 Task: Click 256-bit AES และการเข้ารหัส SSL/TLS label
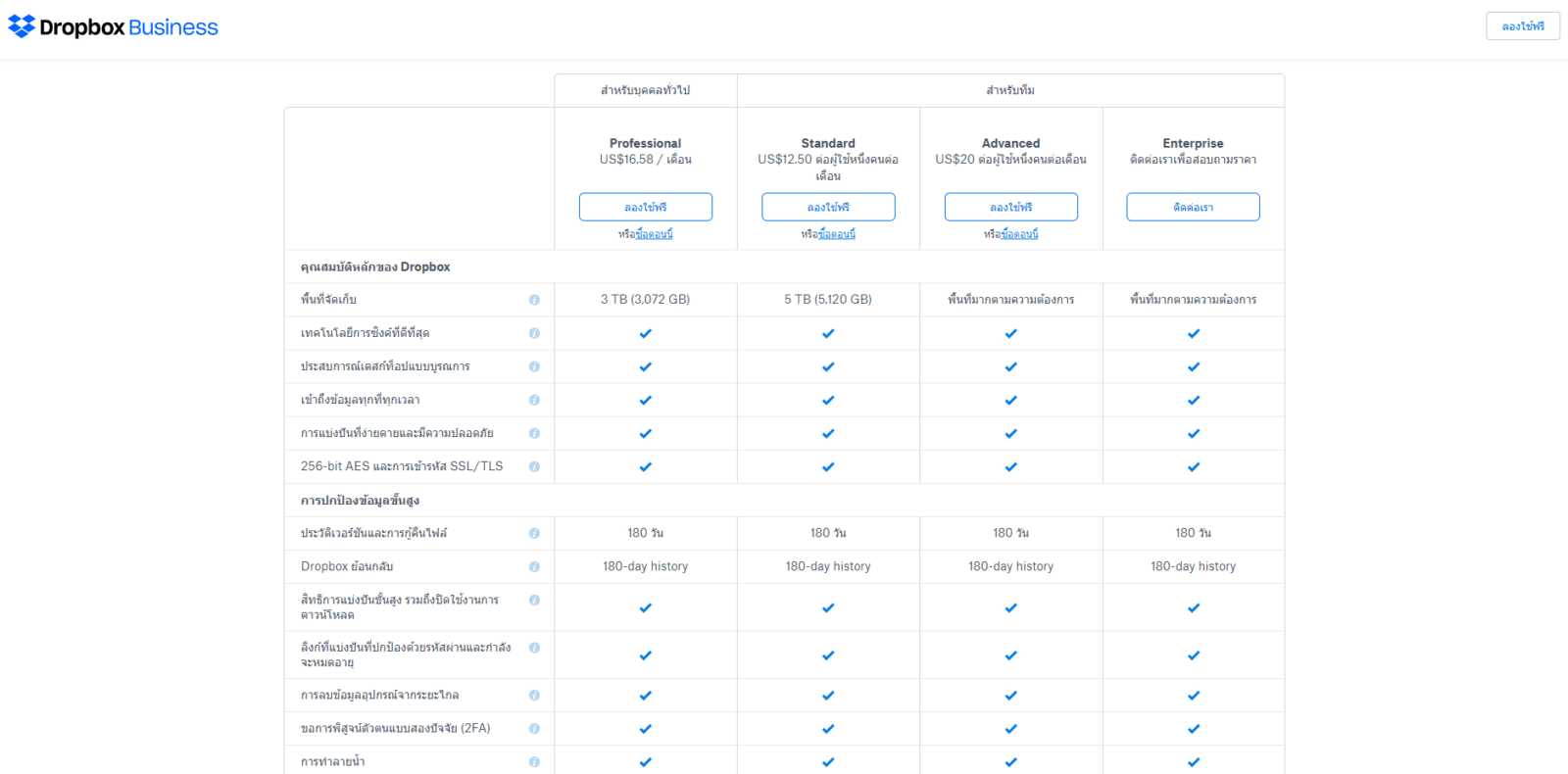402,466
